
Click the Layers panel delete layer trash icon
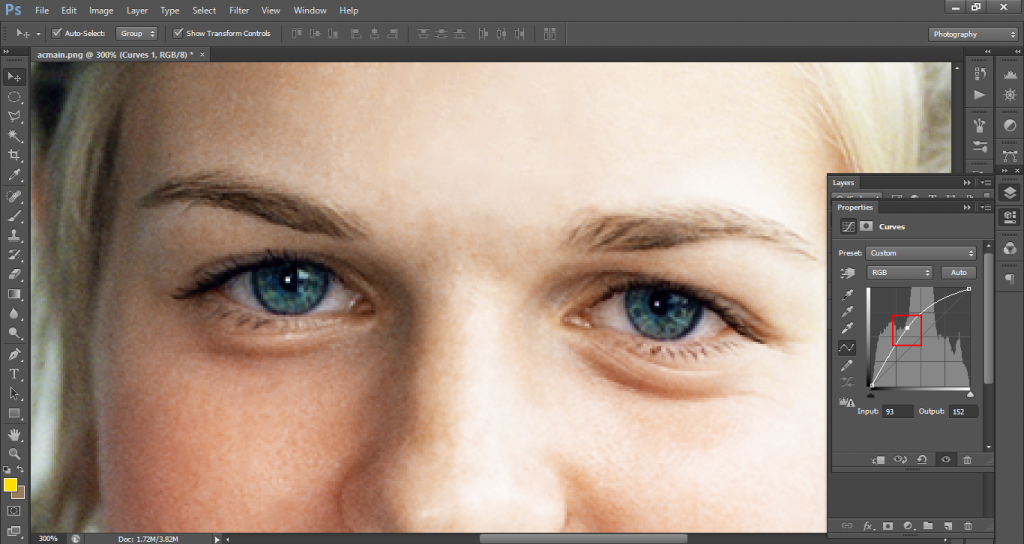pyautogui.click(x=968, y=526)
